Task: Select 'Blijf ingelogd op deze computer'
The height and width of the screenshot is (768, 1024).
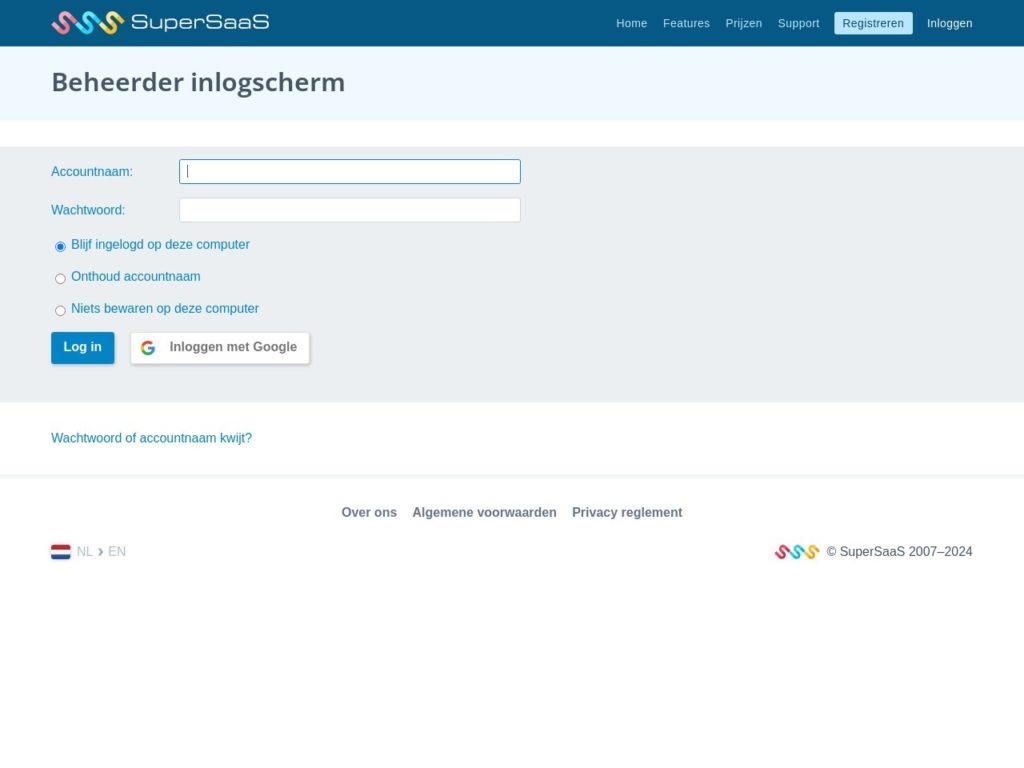Action: click(60, 246)
